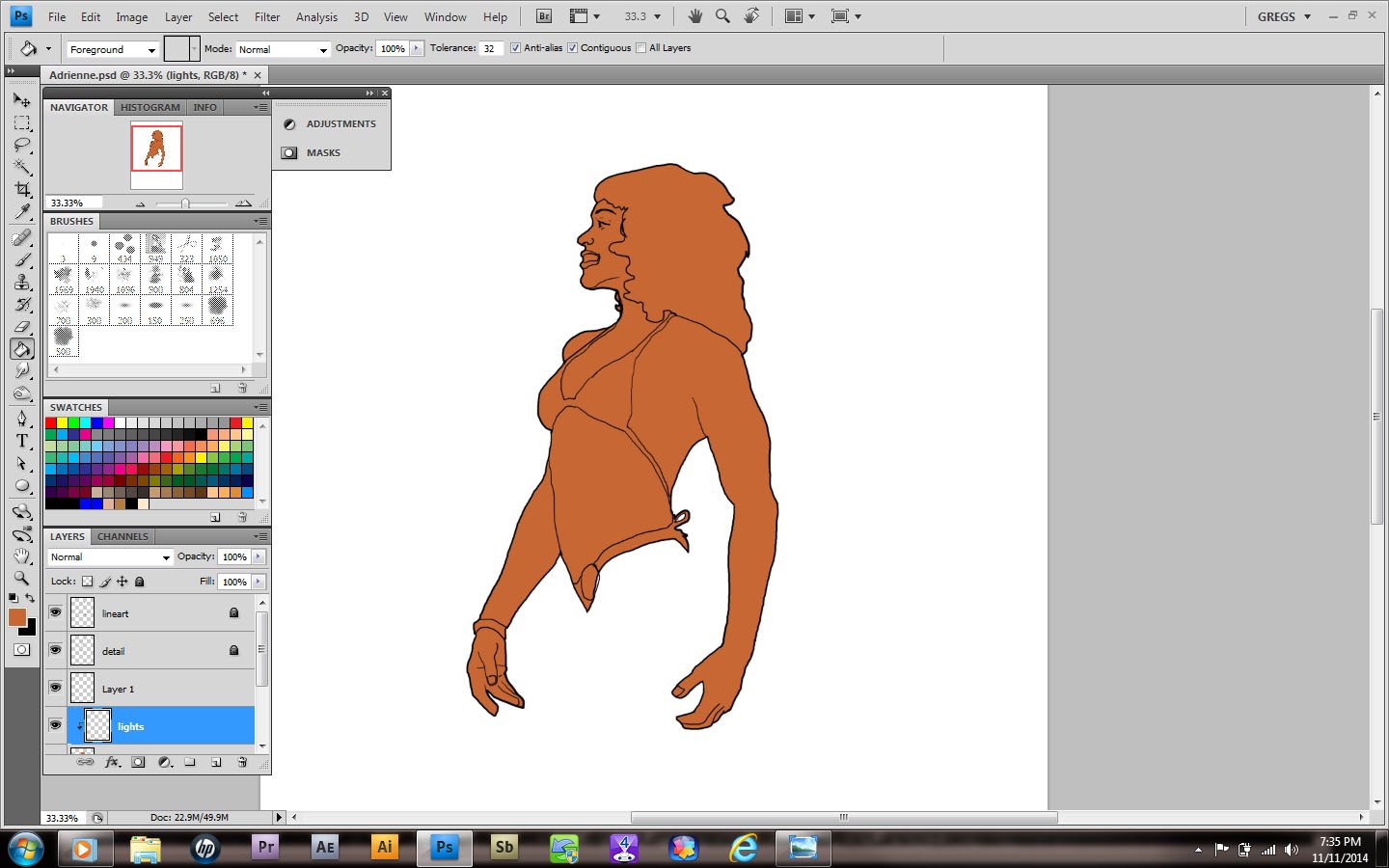The image size is (1389, 868).
Task: Select the Magic Wand tool
Action: (x=22, y=167)
